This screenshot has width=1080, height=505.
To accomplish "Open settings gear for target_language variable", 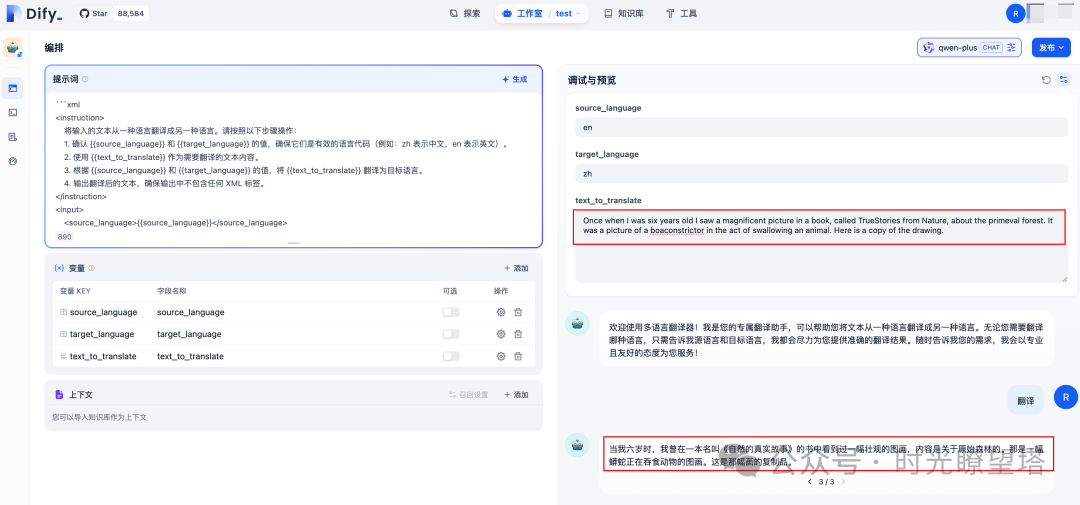I will tap(501, 334).
